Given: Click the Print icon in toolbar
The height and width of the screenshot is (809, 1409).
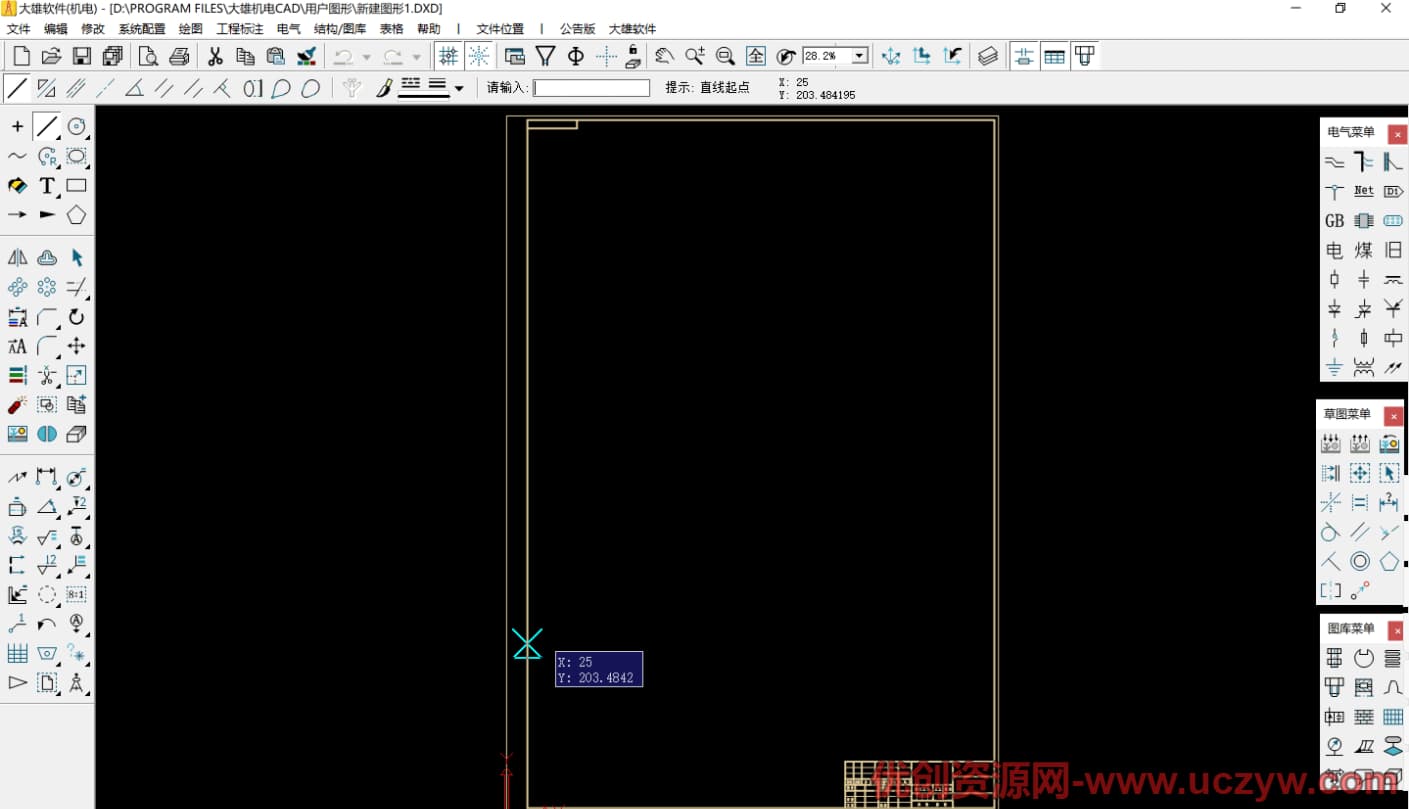Looking at the screenshot, I should (x=180, y=56).
